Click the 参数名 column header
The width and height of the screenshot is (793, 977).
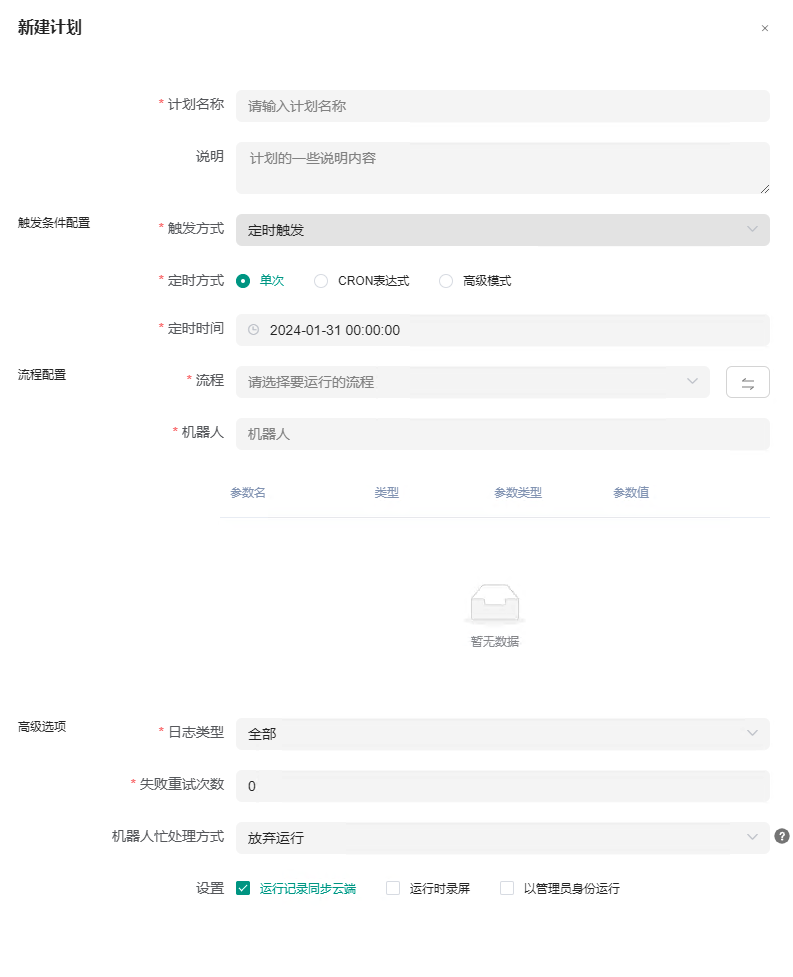[x=248, y=492]
